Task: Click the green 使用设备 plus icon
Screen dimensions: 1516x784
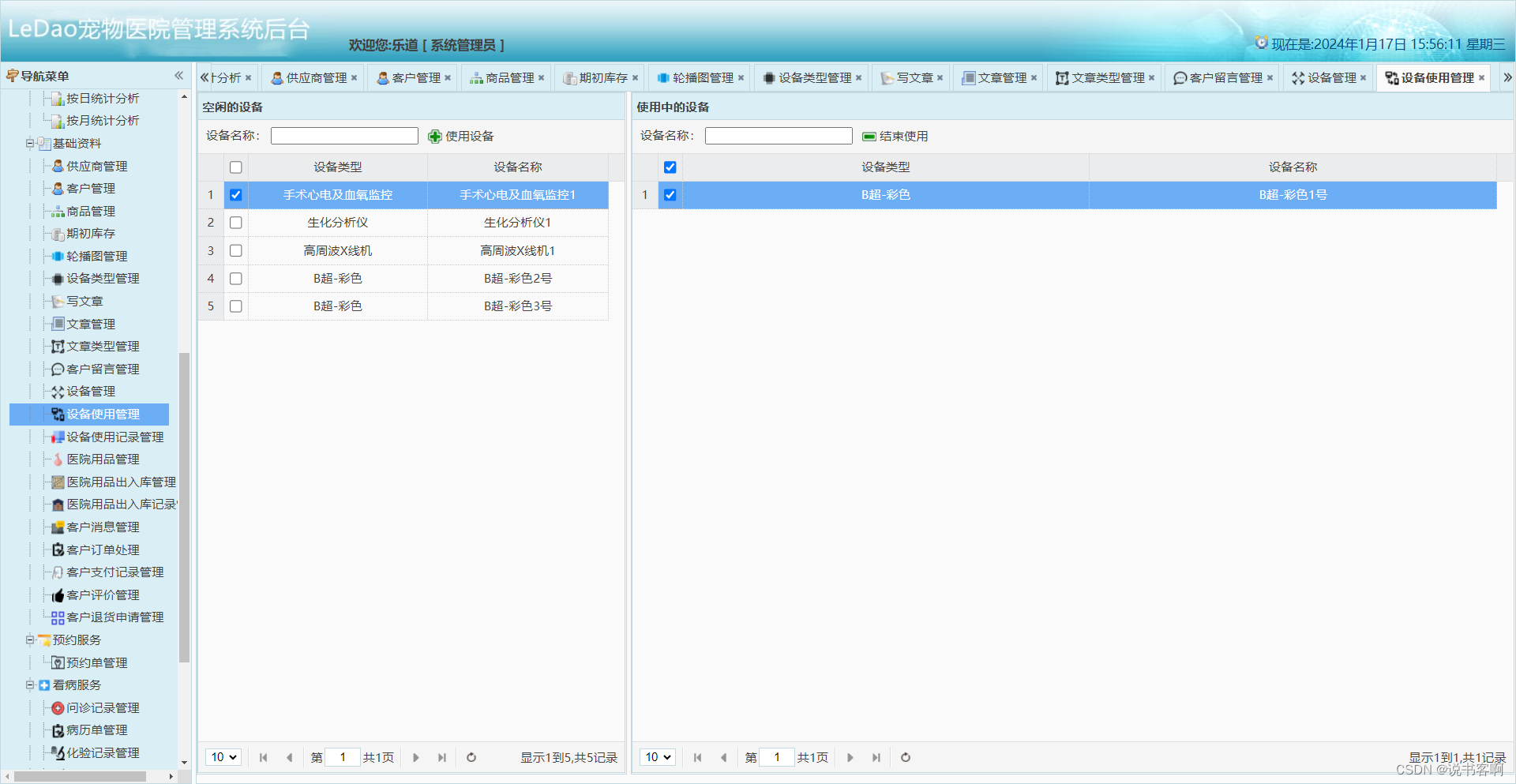Action: [x=434, y=137]
